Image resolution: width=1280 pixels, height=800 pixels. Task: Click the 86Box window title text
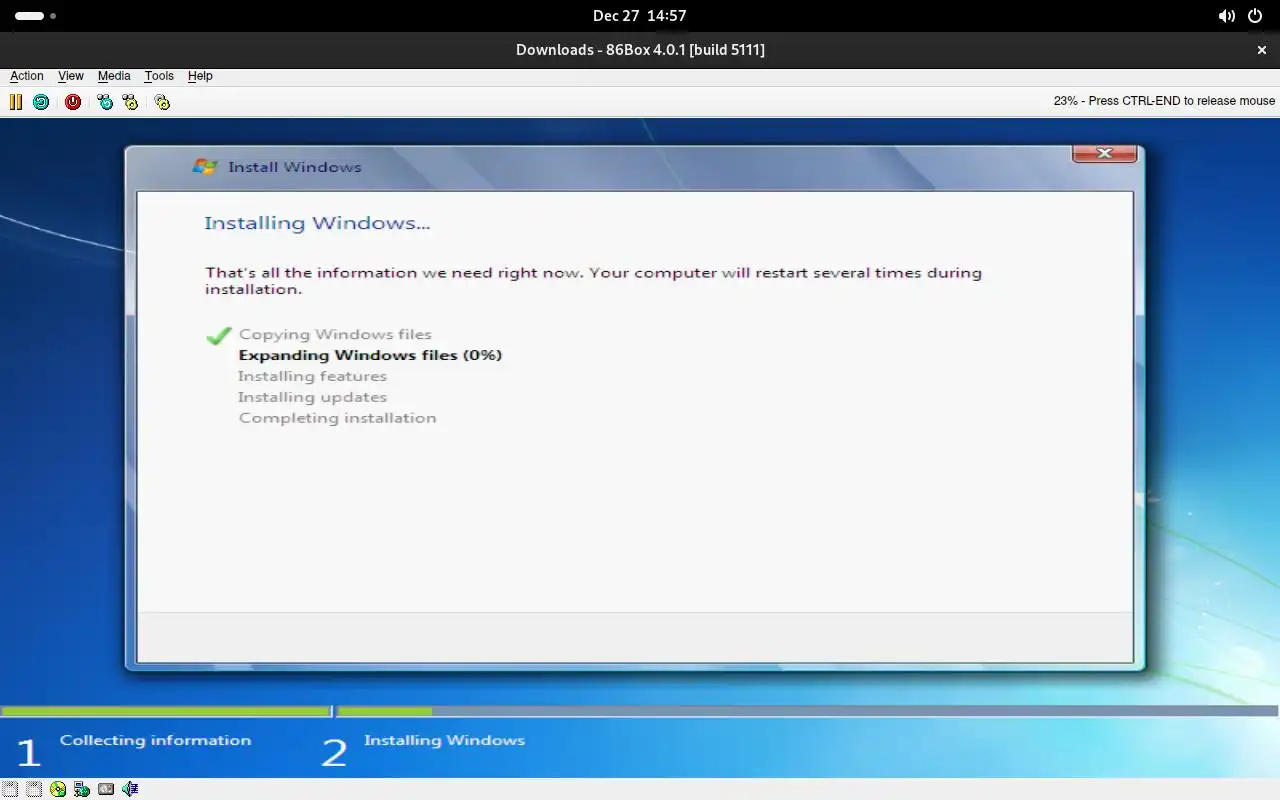click(640, 50)
